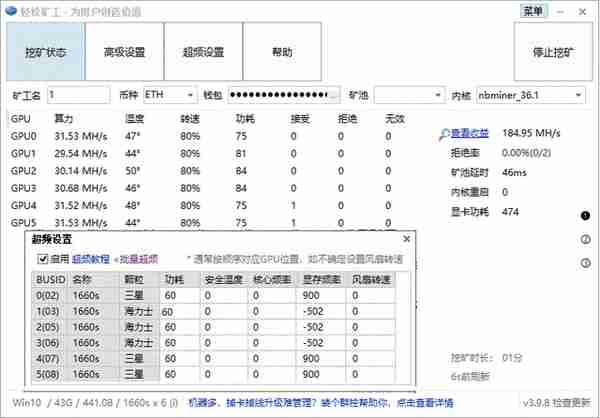600x418 pixels.
Task: Click the total hashrate 184.95 MH/s
Action: 531,134
